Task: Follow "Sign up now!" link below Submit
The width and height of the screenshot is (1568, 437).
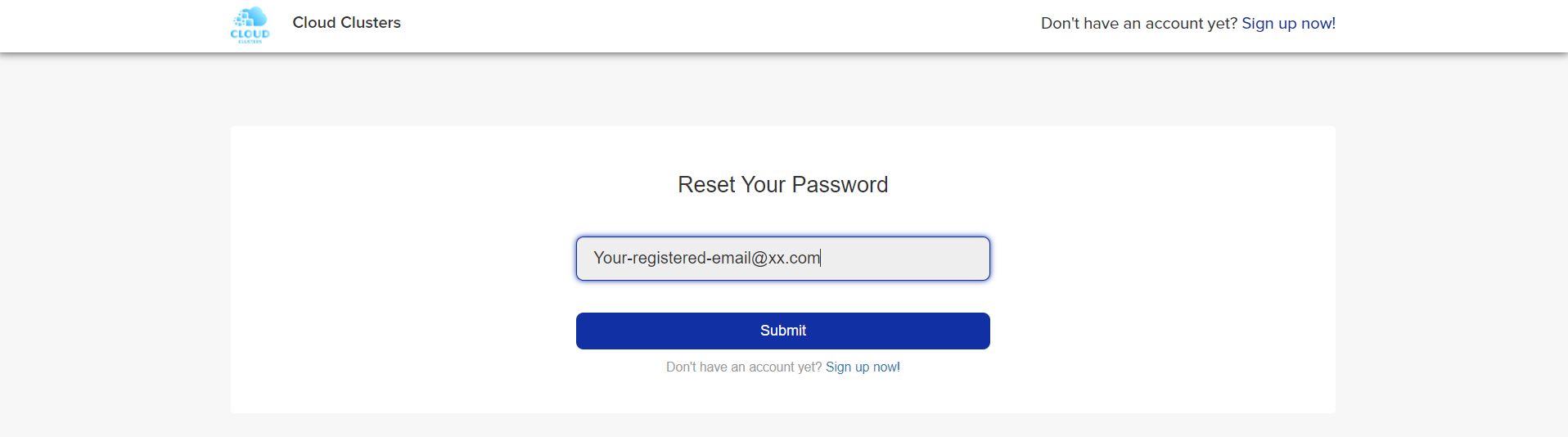Action: pos(863,367)
